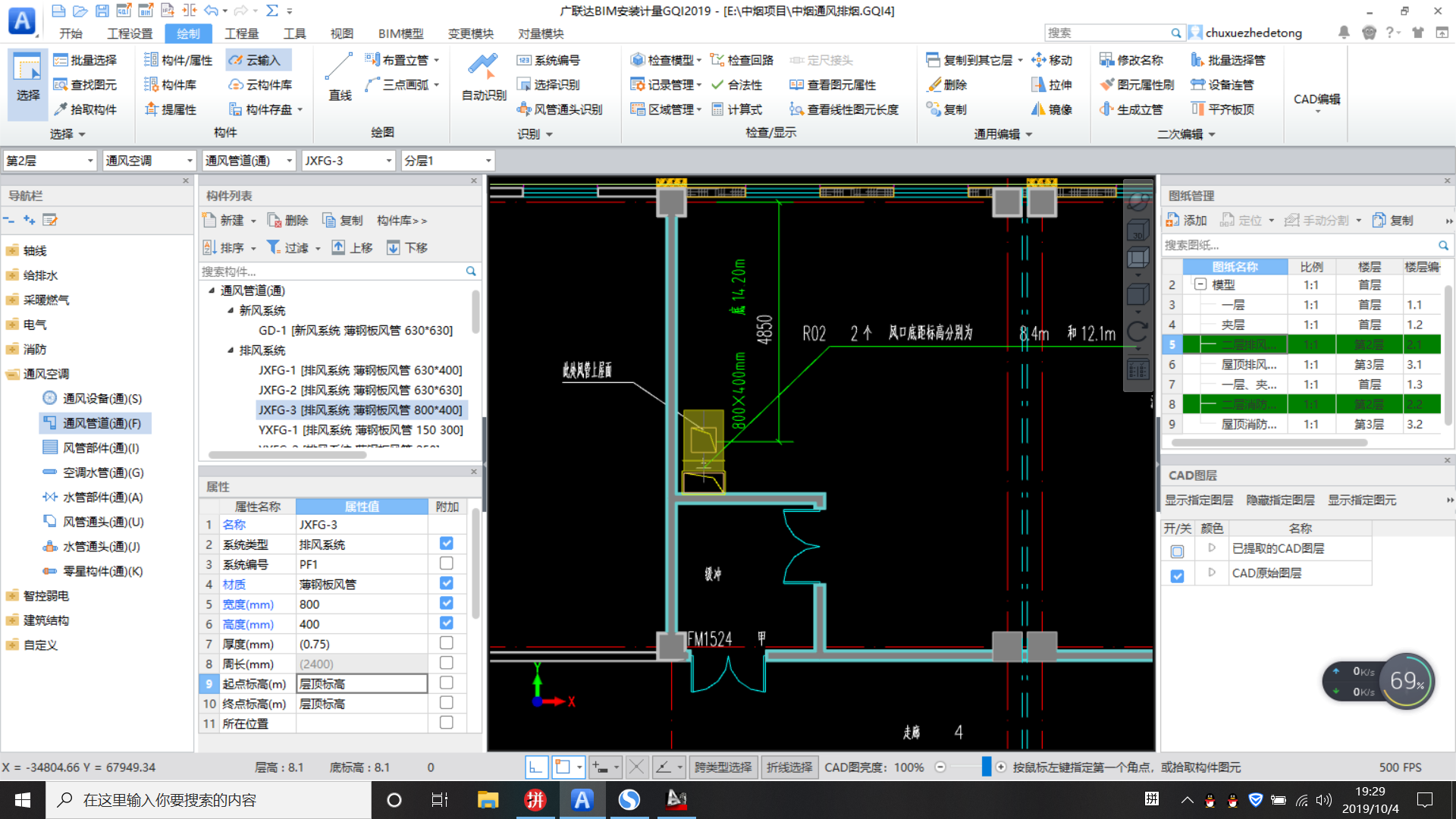The width and height of the screenshot is (1456, 819).
Task: Click 跨类型选择 in status bar
Action: point(723,767)
